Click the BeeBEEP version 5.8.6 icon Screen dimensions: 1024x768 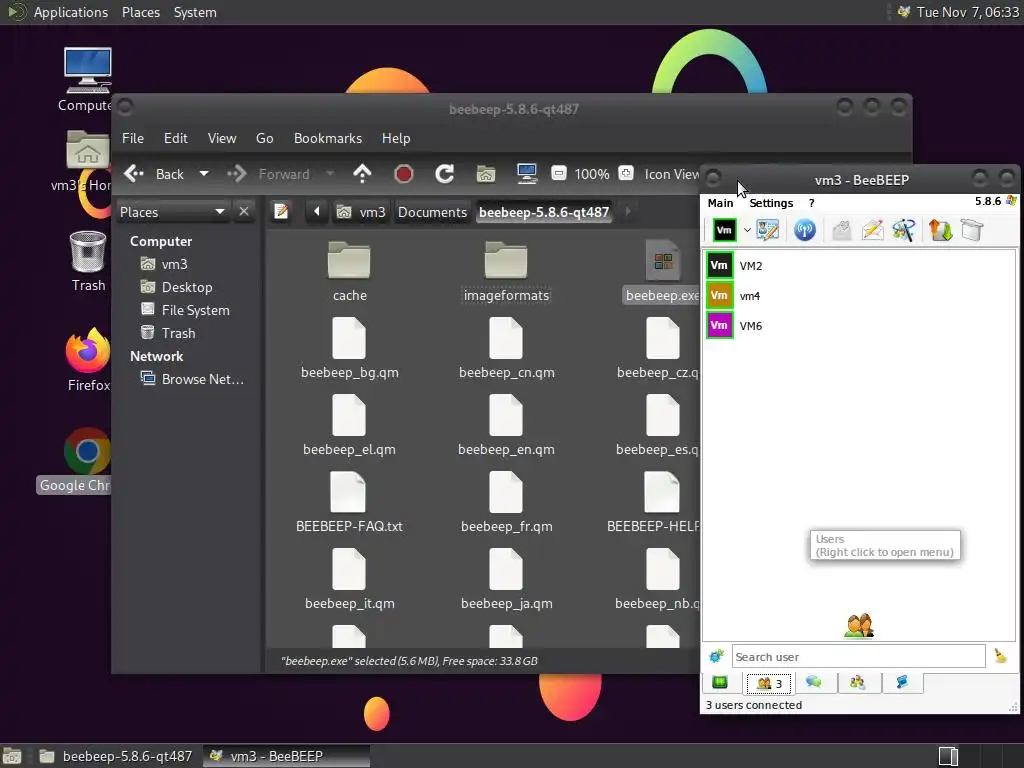(x=1011, y=201)
